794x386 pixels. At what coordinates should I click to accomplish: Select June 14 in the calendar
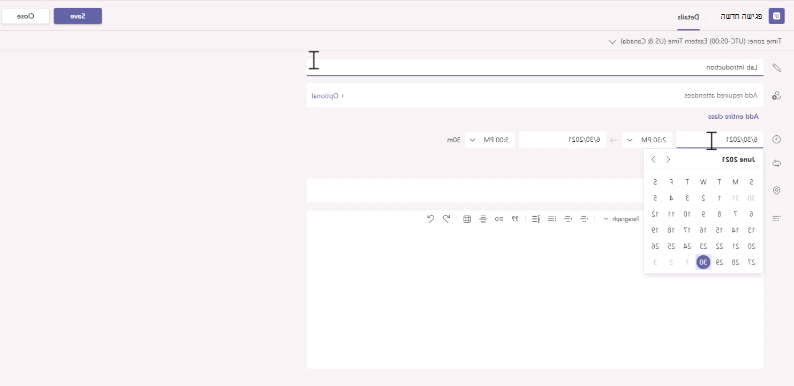(x=735, y=230)
